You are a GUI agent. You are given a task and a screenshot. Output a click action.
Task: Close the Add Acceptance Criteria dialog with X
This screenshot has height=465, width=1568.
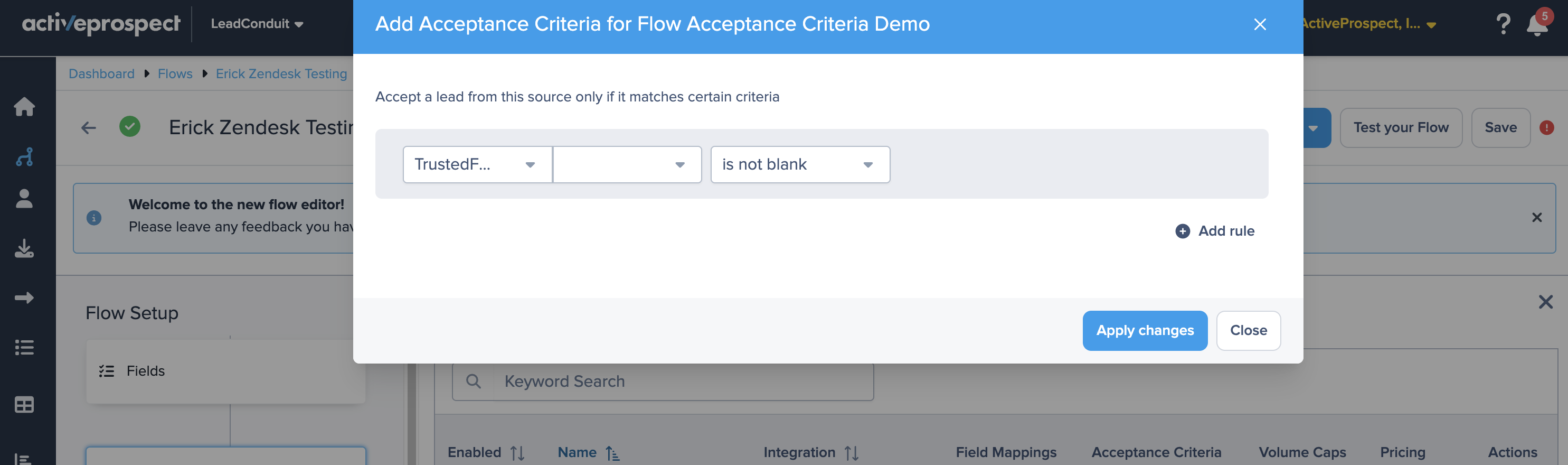pyautogui.click(x=1260, y=24)
